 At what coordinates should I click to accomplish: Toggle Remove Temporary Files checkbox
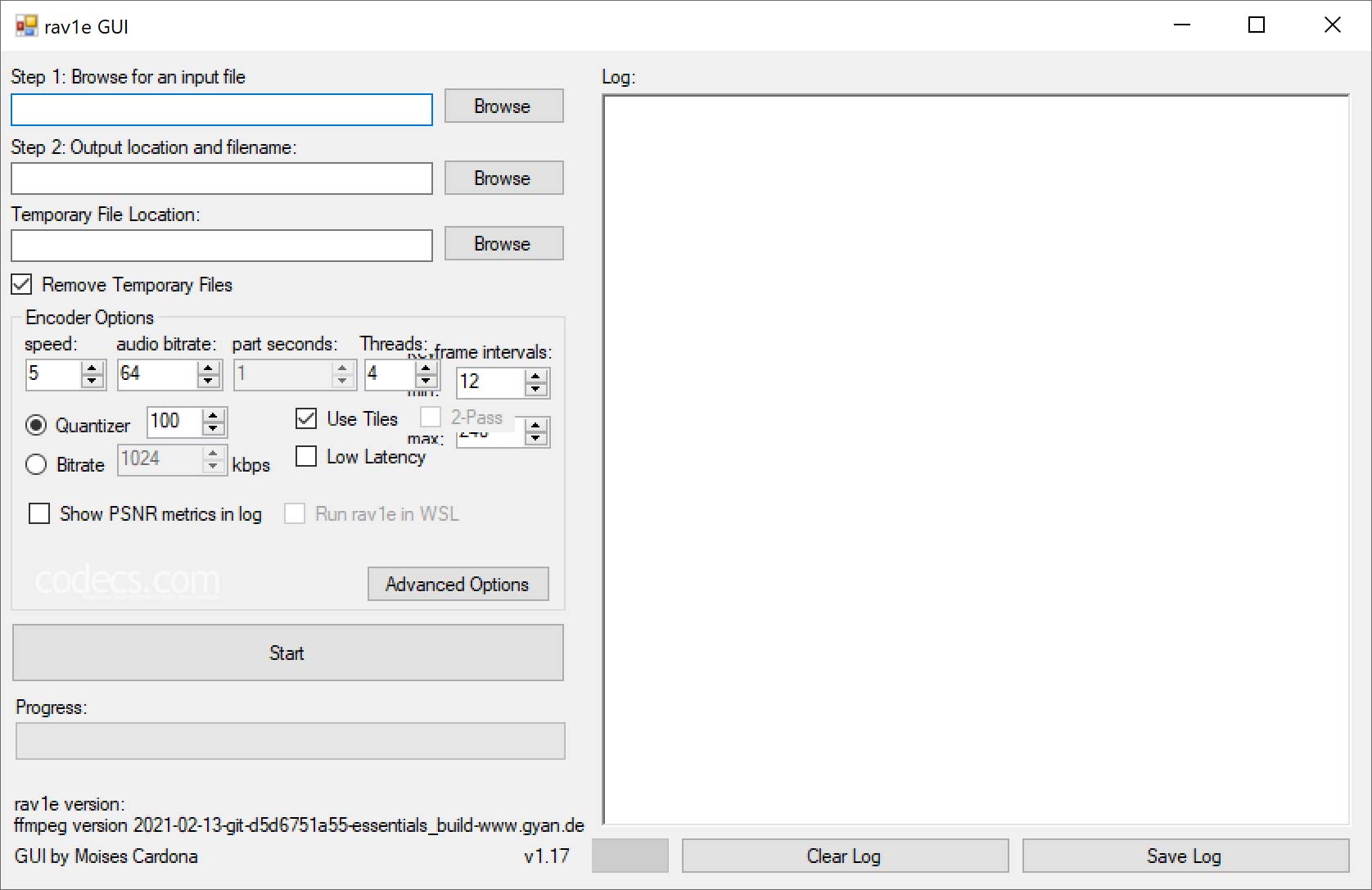(x=22, y=285)
